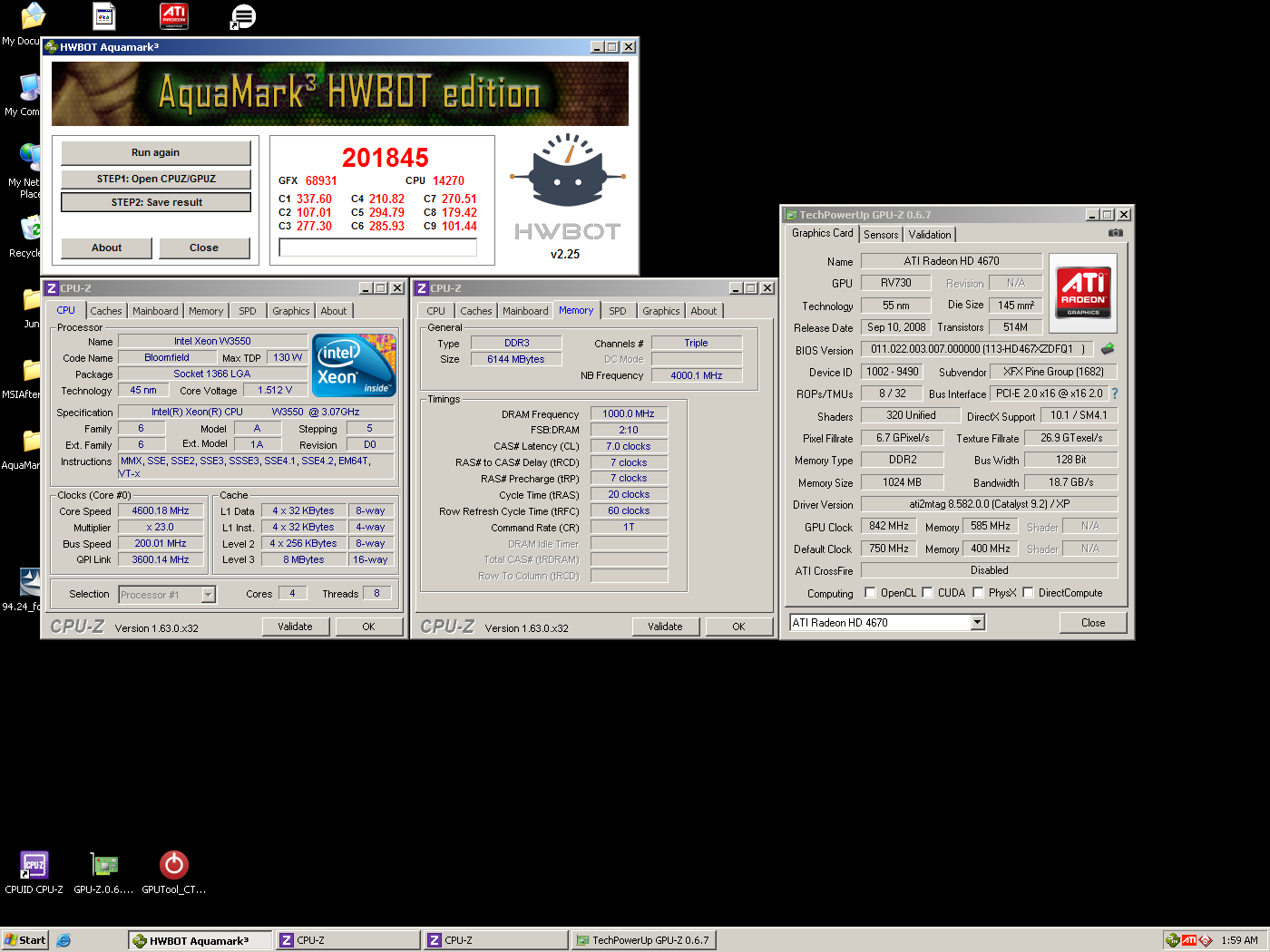1270x952 pixels.
Task: Toggle the OpenCL checkbox
Action: pyautogui.click(x=870, y=592)
